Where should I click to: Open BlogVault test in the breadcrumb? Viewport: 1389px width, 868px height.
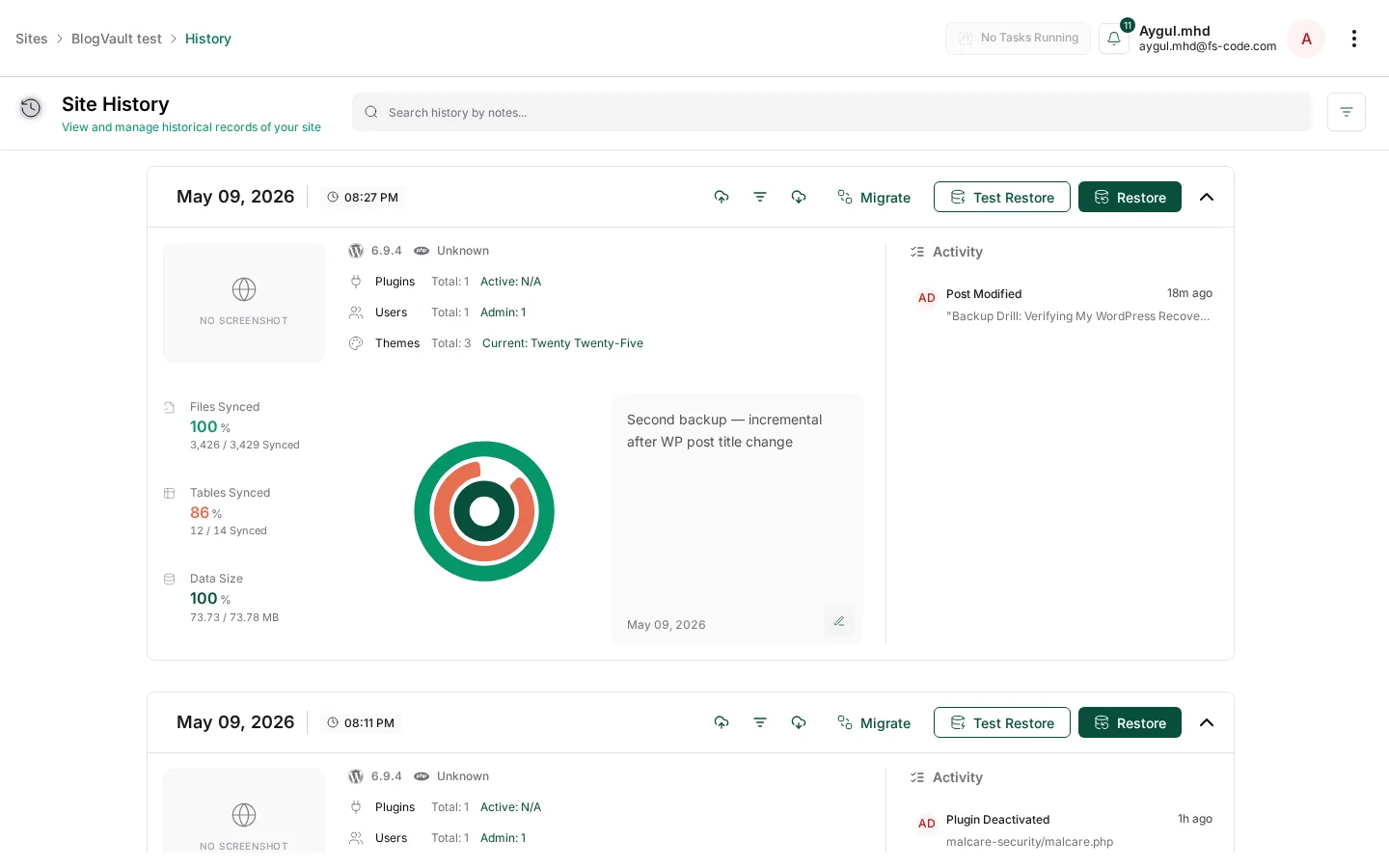(x=117, y=39)
